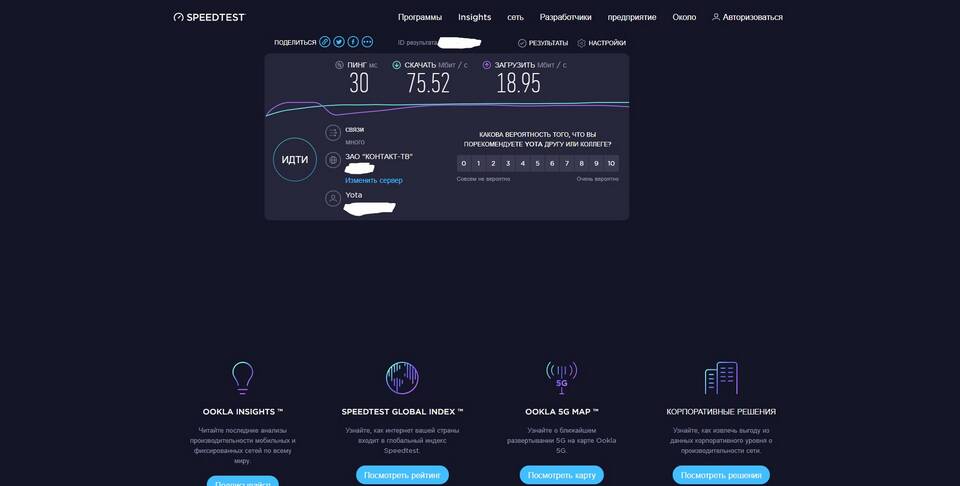Click the upload arrow icon beside ЗАГРУЗИТЬ
The image size is (960, 486).
click(x=487, y=65)
